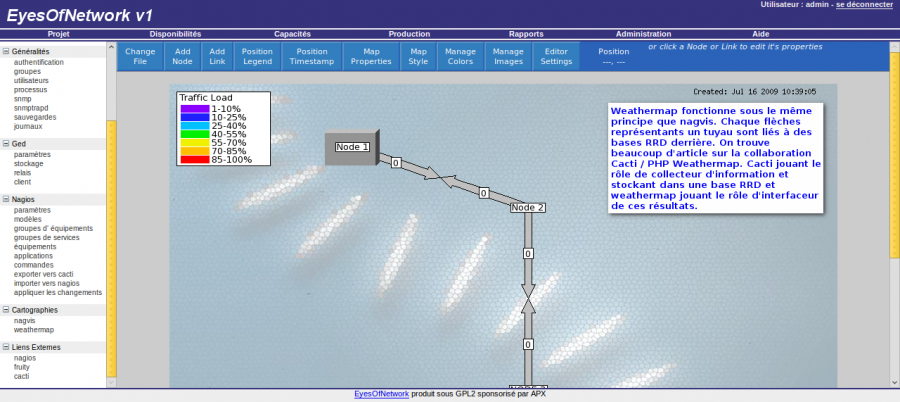This screenshot has height=402, width=900.
Task: Open Manage Colors
Action: click(x=460, y=56)
